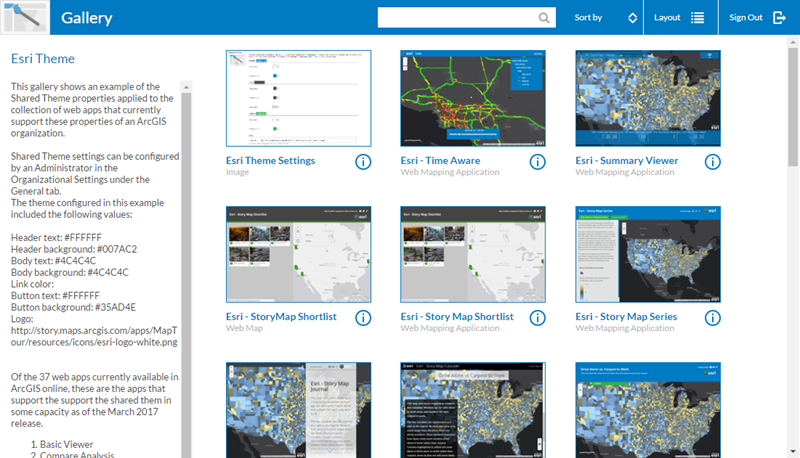Click the 'Header text: #FFFFFF' line

[x=56, y=237]
